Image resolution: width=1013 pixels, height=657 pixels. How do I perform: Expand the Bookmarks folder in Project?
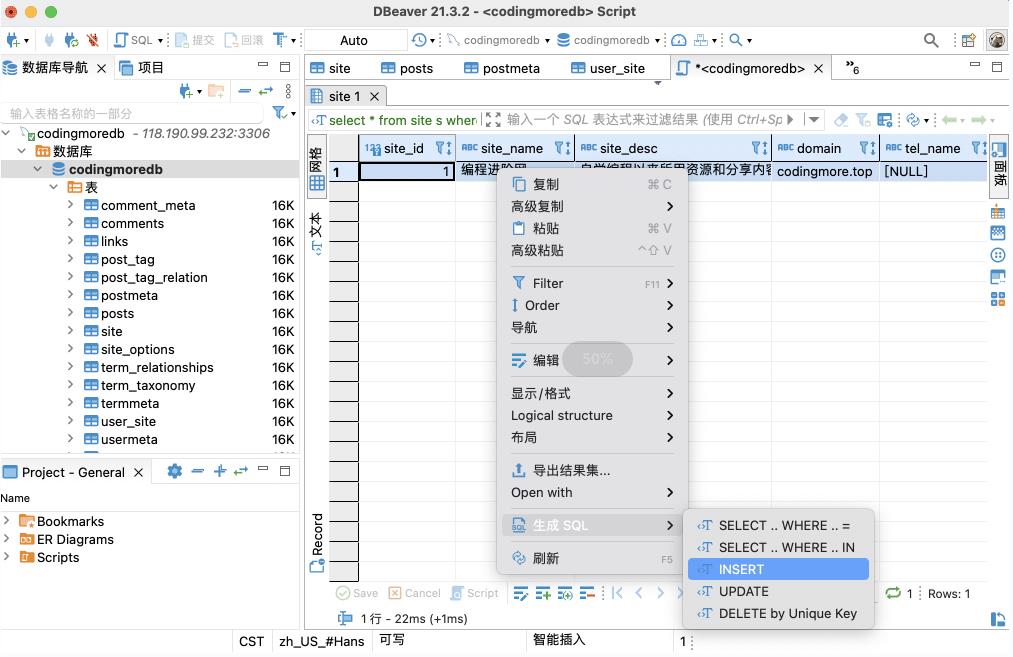(8, 521)
